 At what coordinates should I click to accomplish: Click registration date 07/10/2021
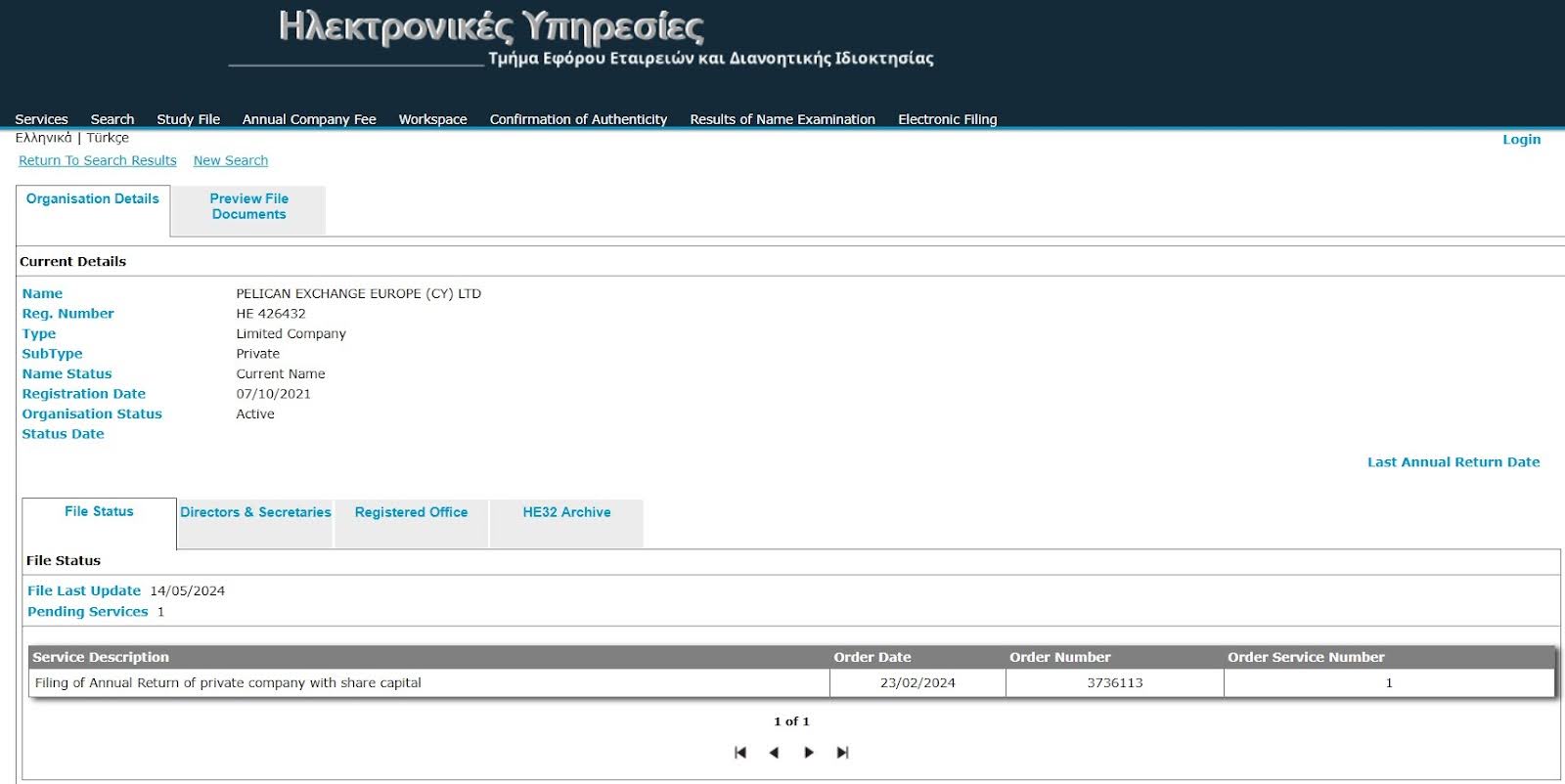point(273,394)
